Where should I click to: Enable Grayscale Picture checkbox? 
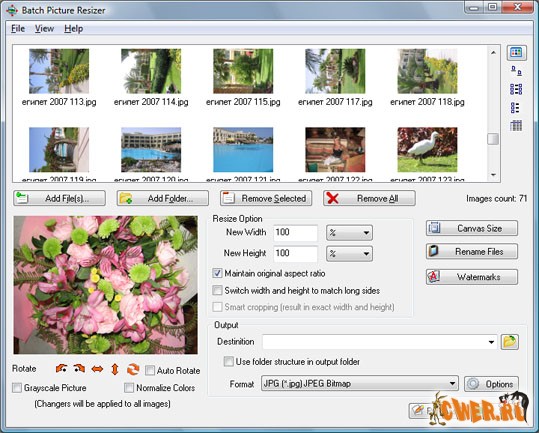[17, 388]
